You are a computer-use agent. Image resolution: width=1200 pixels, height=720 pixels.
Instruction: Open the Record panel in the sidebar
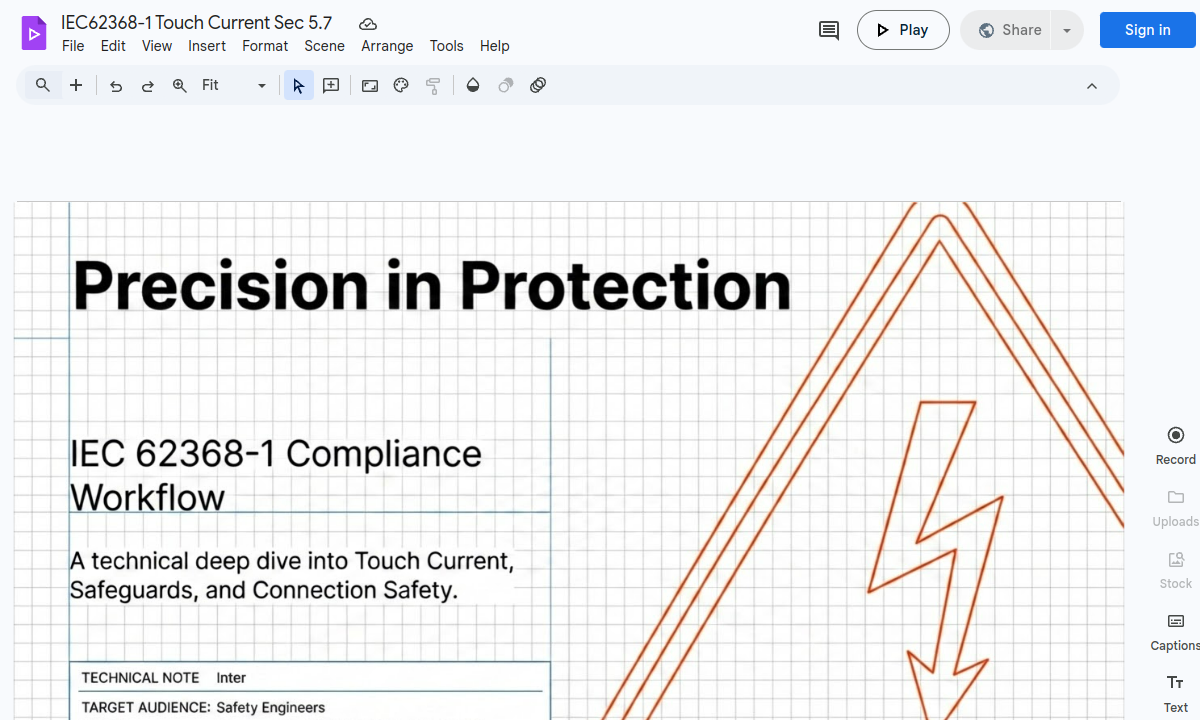pyautogui.click(x=1174, y=443)
